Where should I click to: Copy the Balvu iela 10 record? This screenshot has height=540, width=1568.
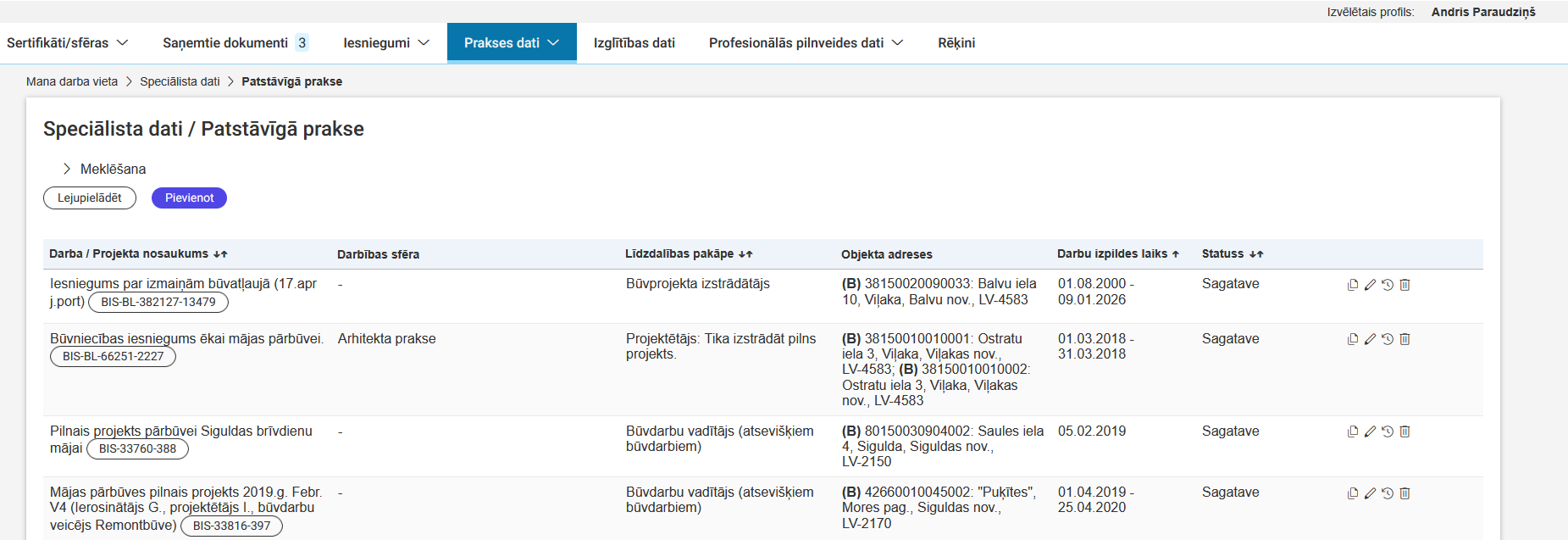click(1353, 285)
